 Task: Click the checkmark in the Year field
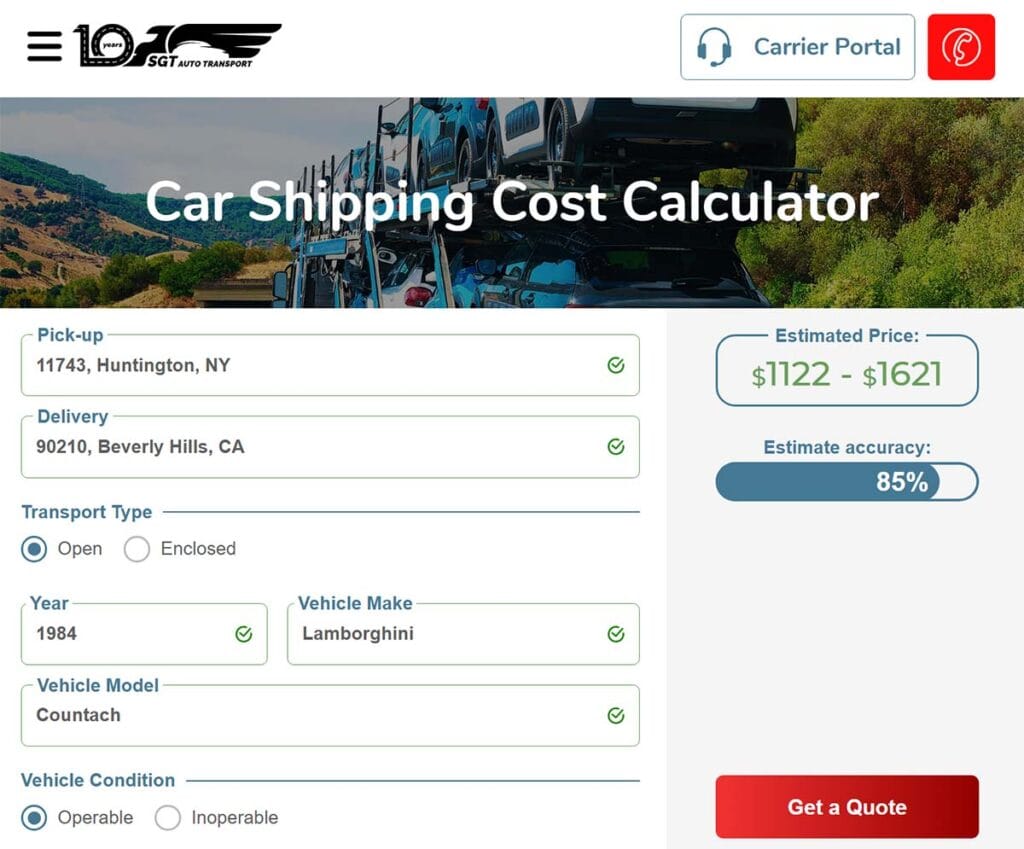pyautogui.click(x=245, y=634)
